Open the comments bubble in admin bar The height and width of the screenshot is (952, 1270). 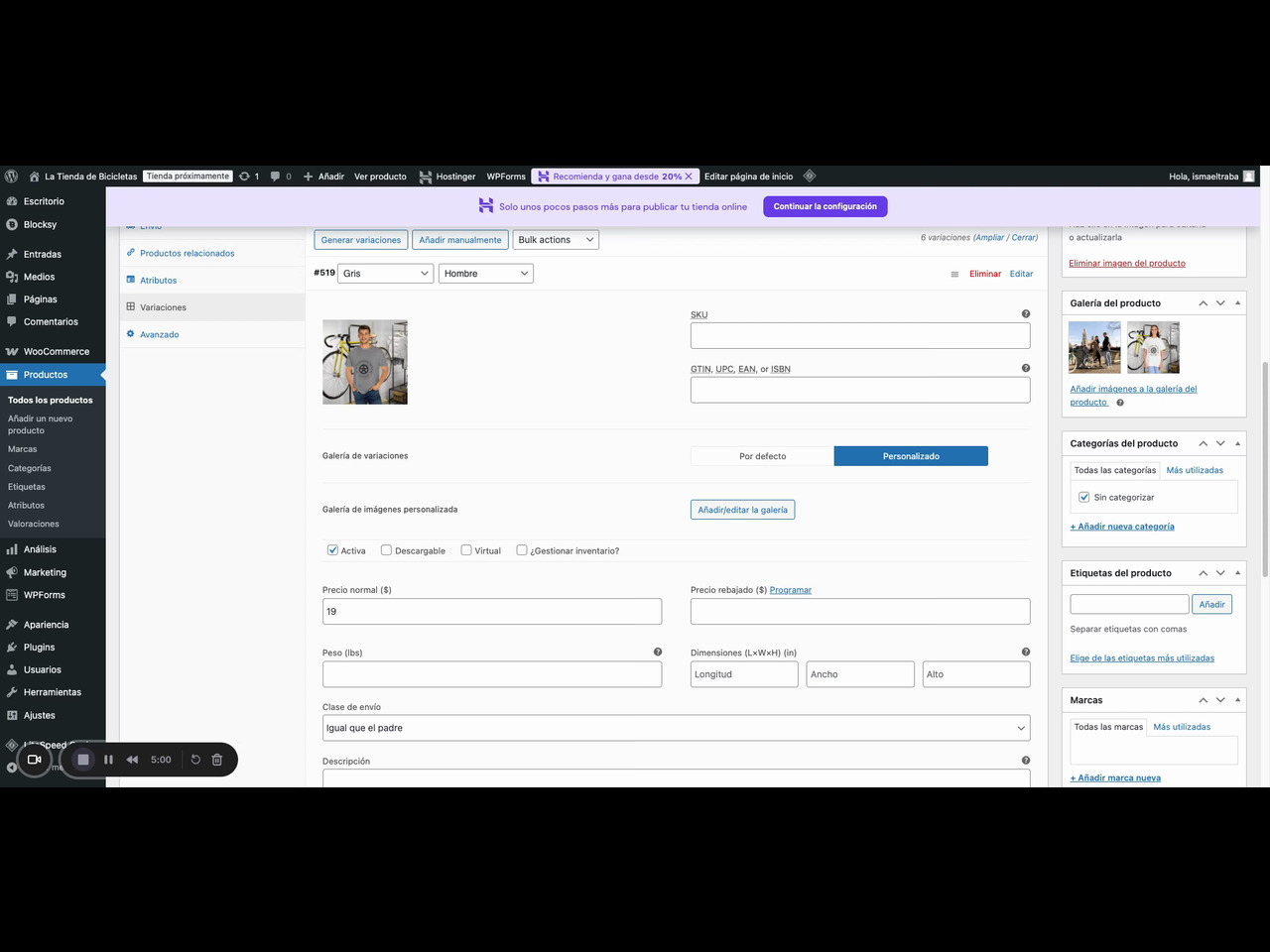(281, 177)
